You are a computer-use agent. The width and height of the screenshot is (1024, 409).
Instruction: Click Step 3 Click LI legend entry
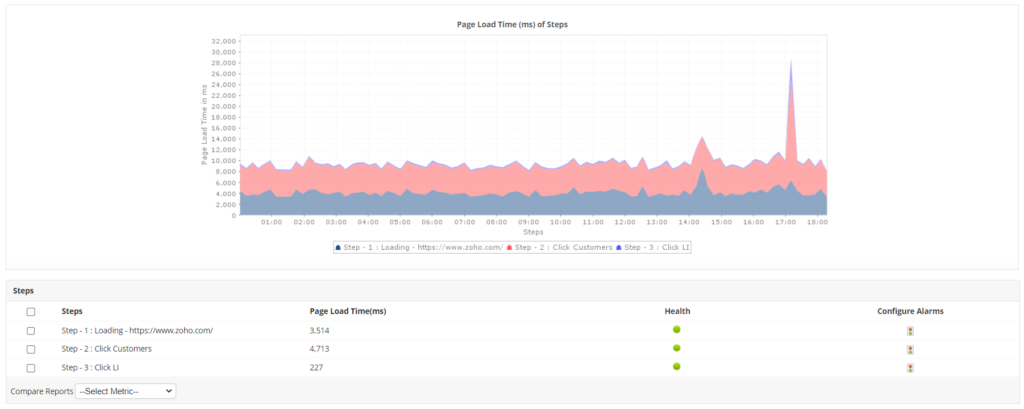click(655, 247)
